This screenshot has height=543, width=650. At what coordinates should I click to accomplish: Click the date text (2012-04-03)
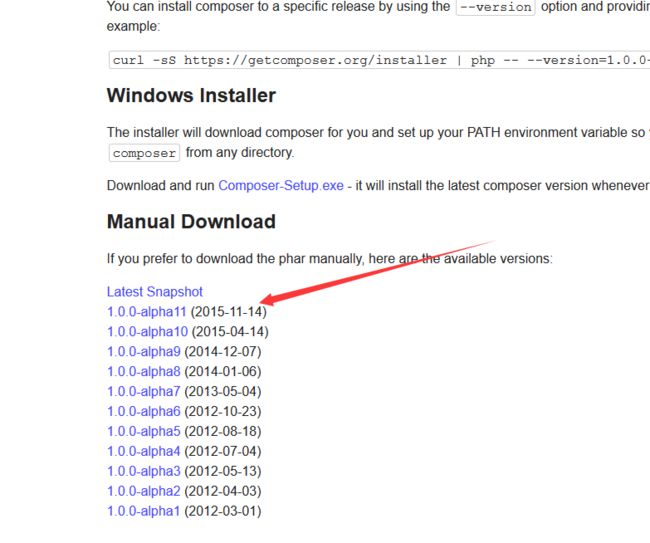223,491
